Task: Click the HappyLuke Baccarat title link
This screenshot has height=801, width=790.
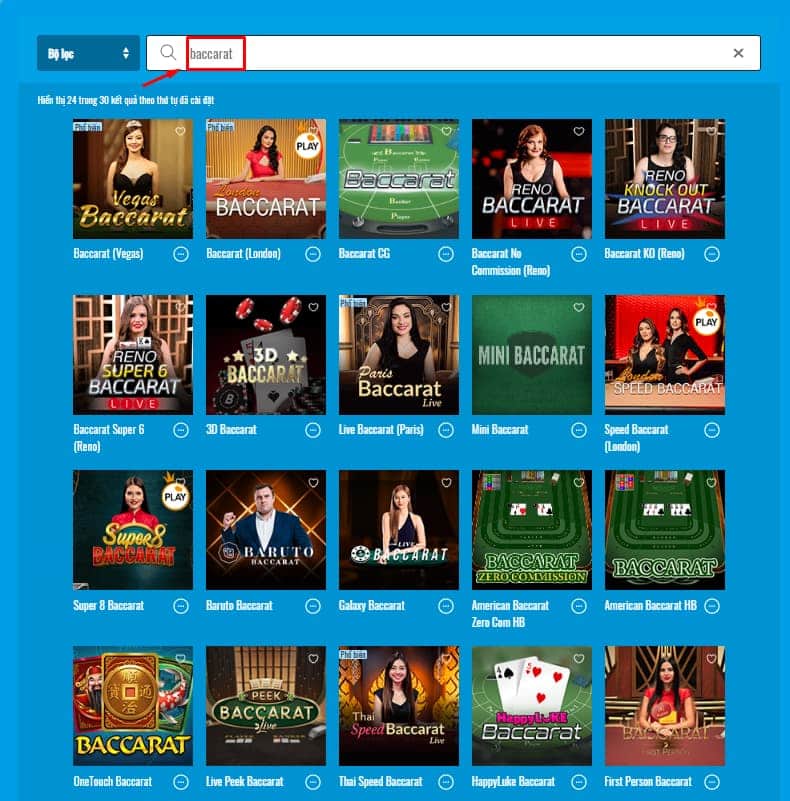Action: click(x=513, y=781)
